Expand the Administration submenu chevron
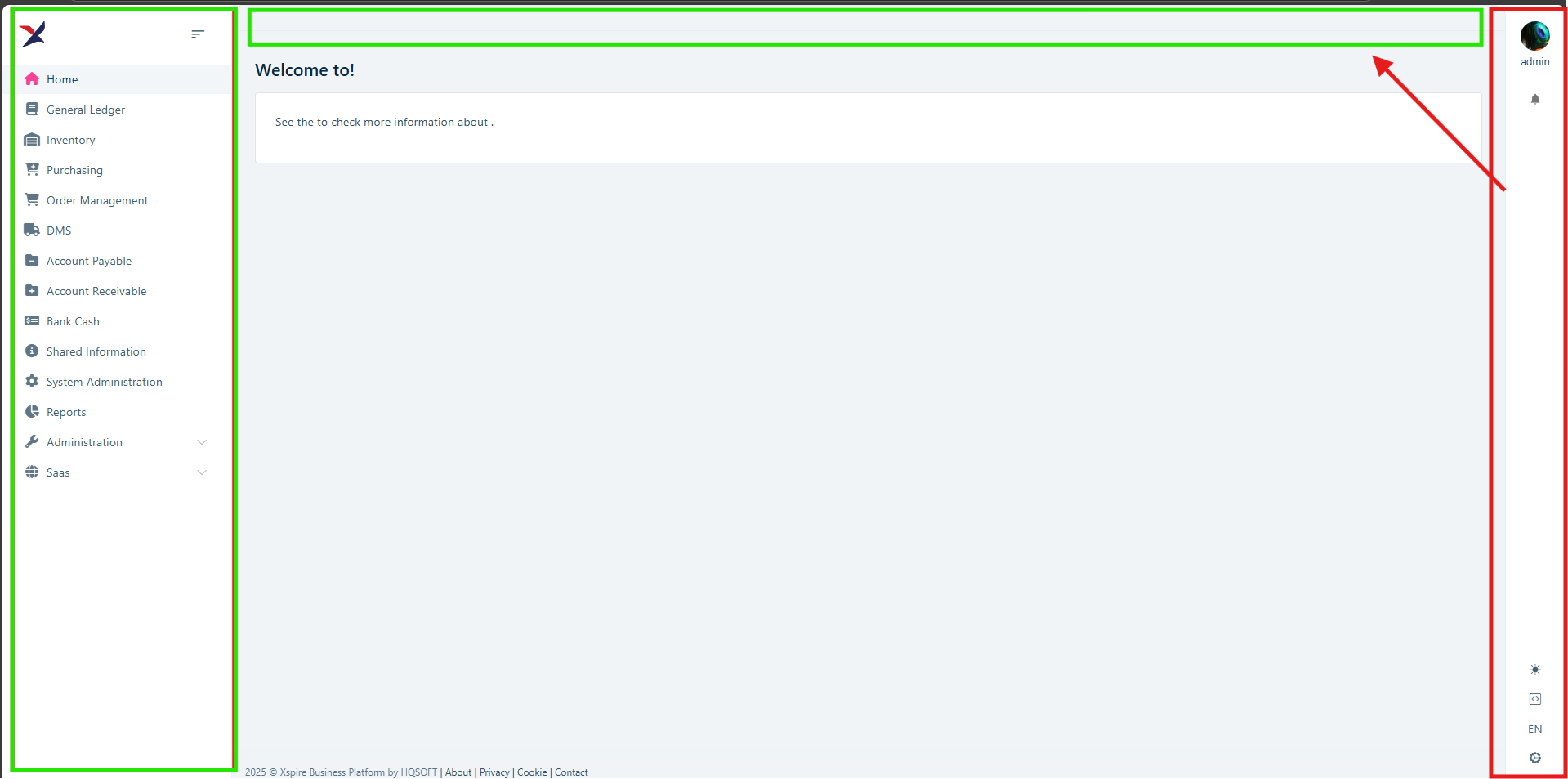1568x779 pixels. [x=202, y=442]
